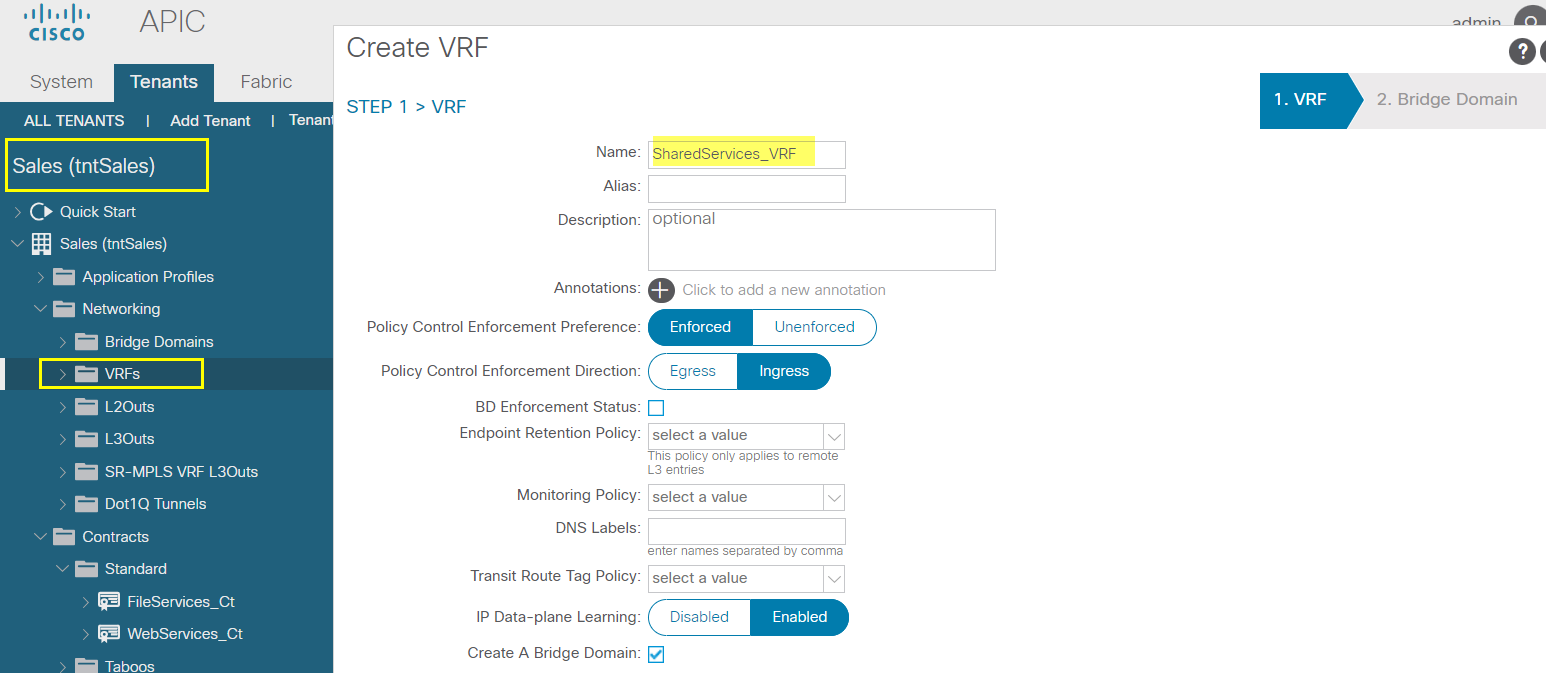Click the plus icon to add annotation
This screenshot has height=673, width=1546.
tap(661, 290)
